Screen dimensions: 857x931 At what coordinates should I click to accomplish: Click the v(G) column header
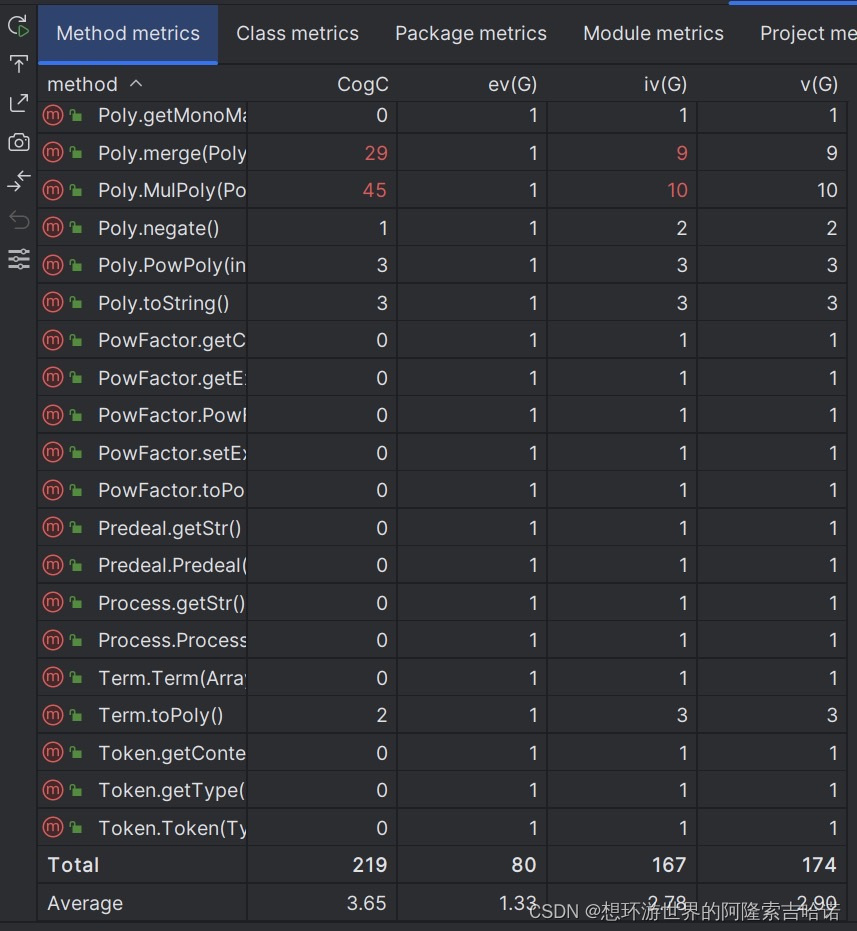coord(818,84)
